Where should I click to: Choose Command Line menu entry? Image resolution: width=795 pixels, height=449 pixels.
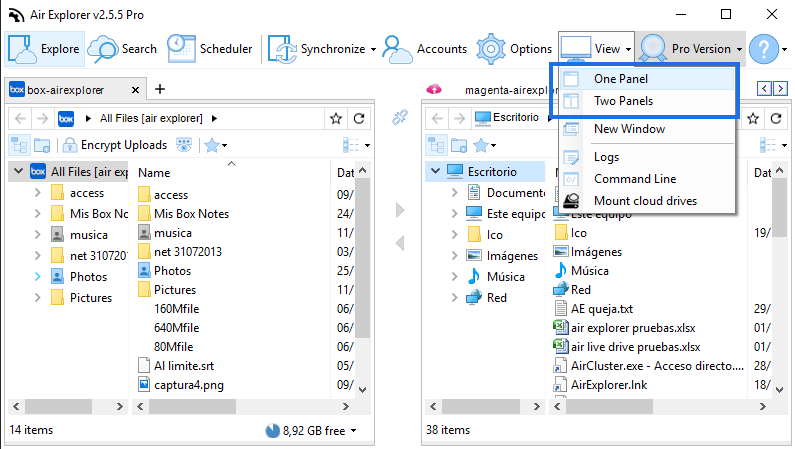tap(647, 179)
